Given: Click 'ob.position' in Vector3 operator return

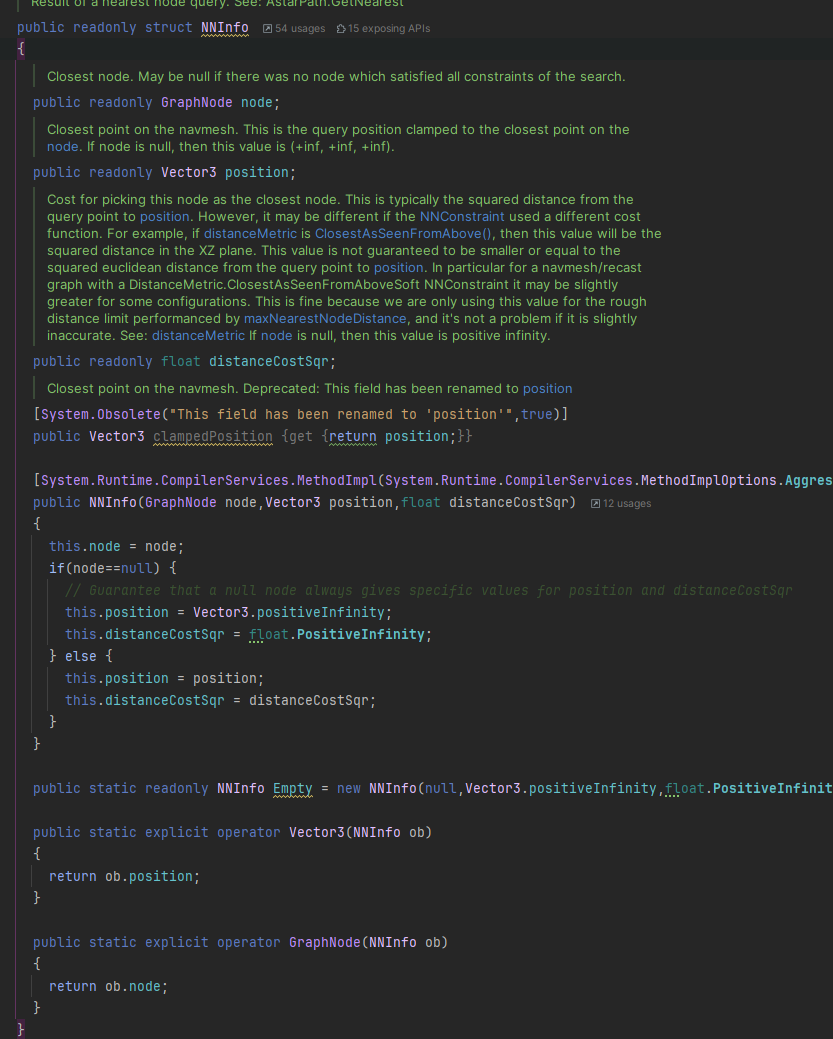Looking at the screenshot, I should 152,876.
